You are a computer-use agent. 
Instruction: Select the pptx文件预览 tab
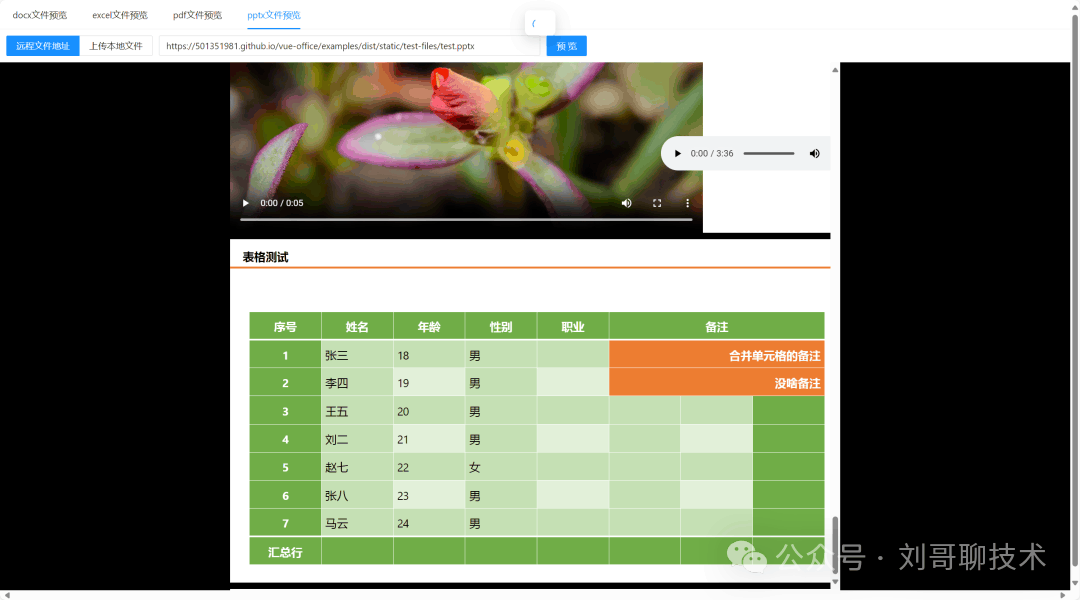(274, 15)
